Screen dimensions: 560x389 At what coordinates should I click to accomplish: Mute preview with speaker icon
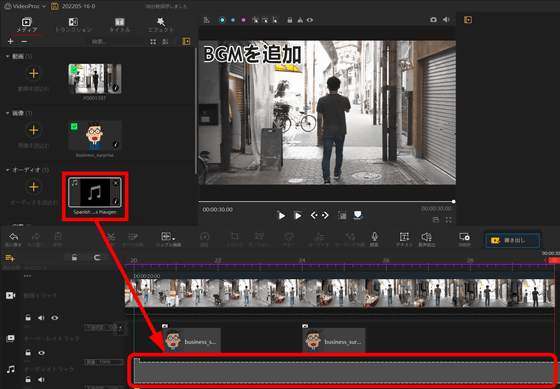(x=446, y=20)
